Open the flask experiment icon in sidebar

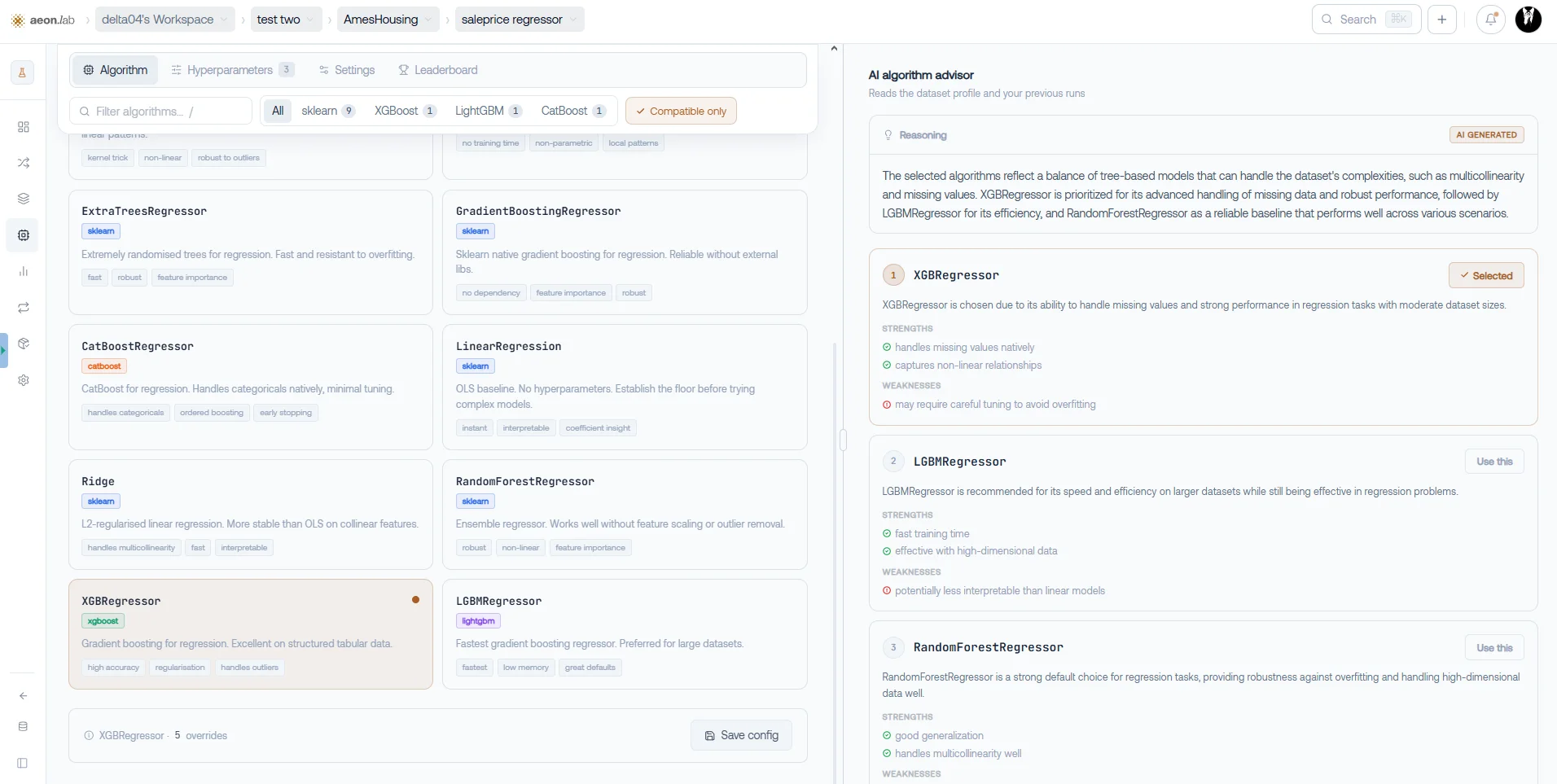click(x=23, y=72)
